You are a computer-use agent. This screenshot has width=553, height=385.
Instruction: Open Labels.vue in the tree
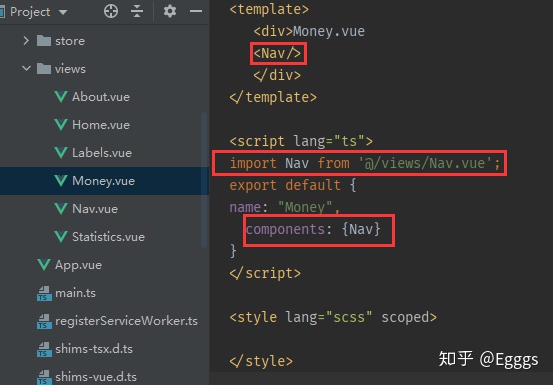102,153
